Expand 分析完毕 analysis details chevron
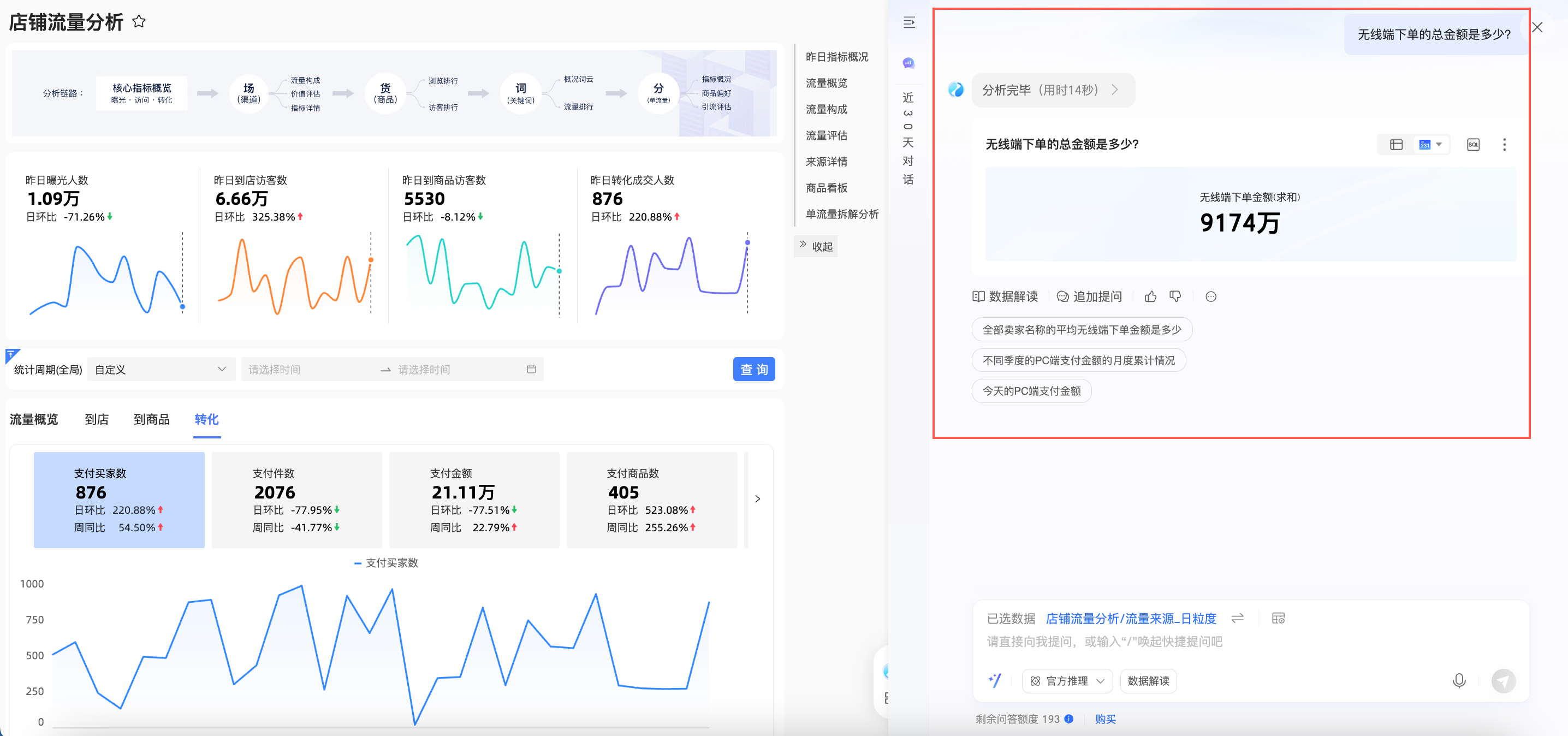 [x=1114, y=90]
